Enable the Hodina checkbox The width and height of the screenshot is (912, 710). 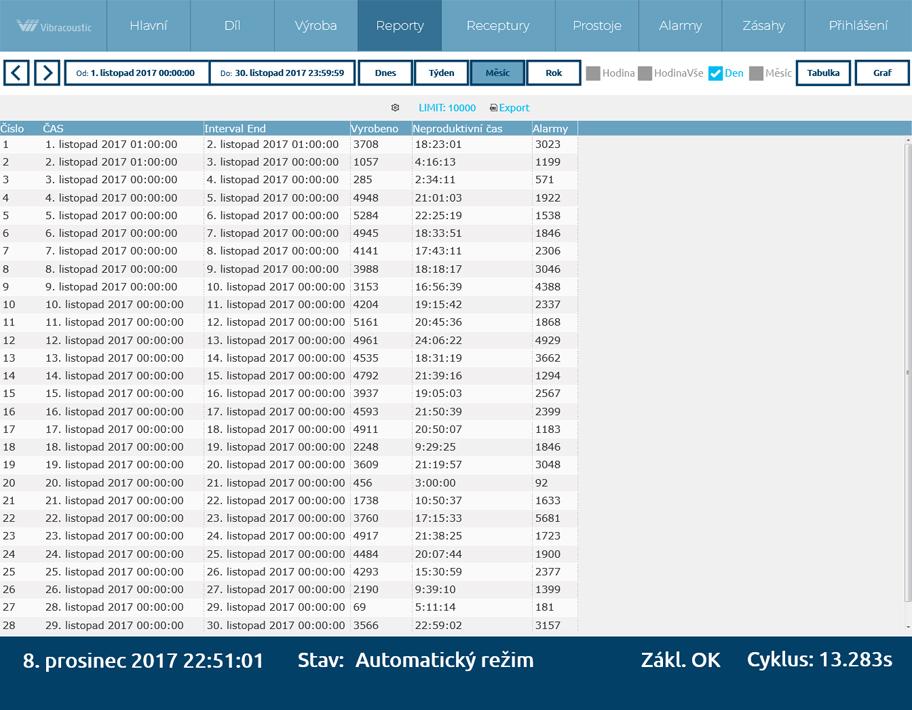pos(593,73)
